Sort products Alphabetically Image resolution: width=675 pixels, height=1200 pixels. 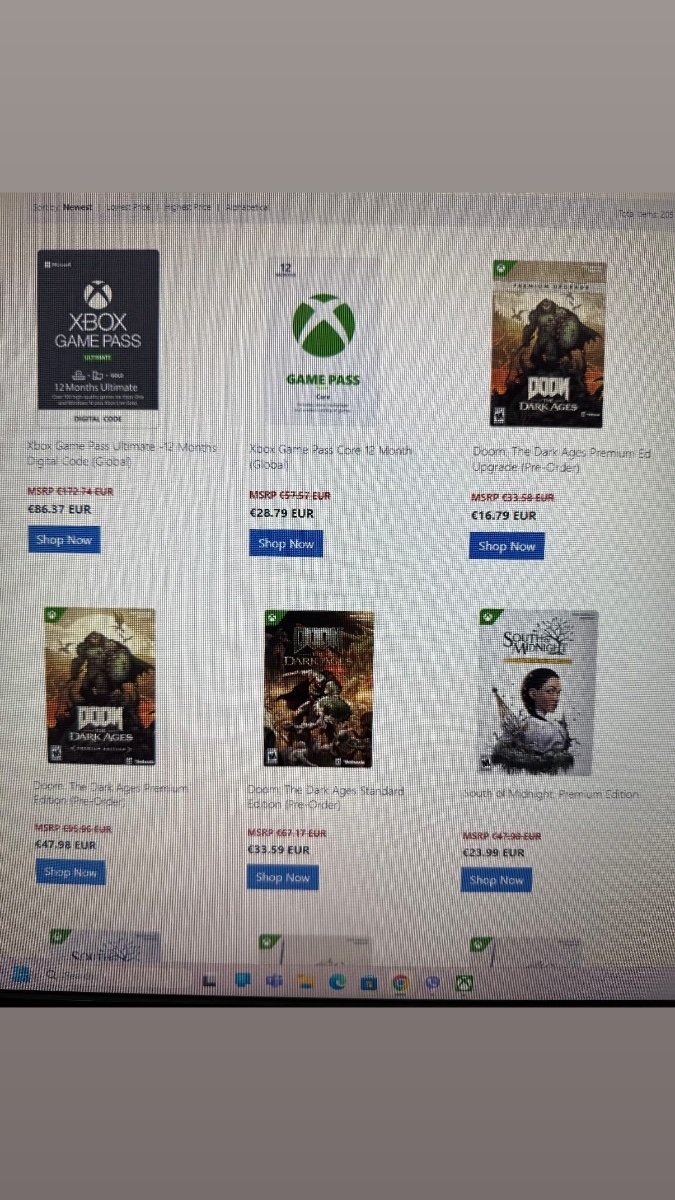[246, 207]
